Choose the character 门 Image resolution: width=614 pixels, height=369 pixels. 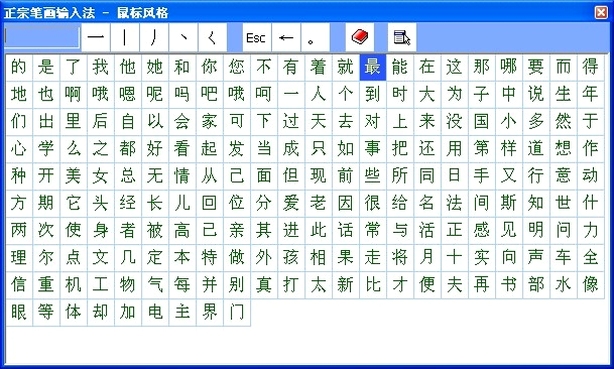(x=237, y=312)
